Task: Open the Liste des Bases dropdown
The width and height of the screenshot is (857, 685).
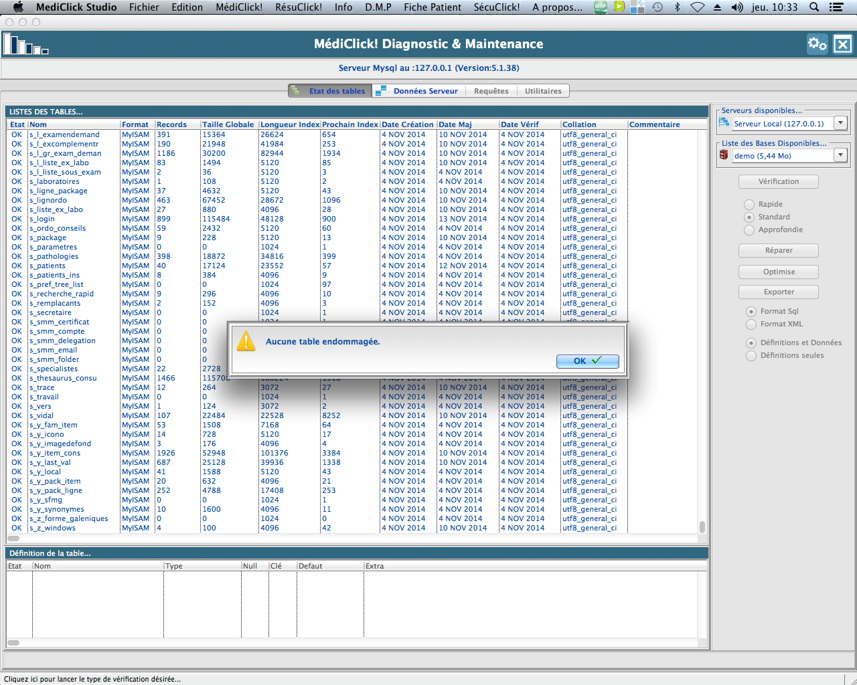Action: point(840,156)
